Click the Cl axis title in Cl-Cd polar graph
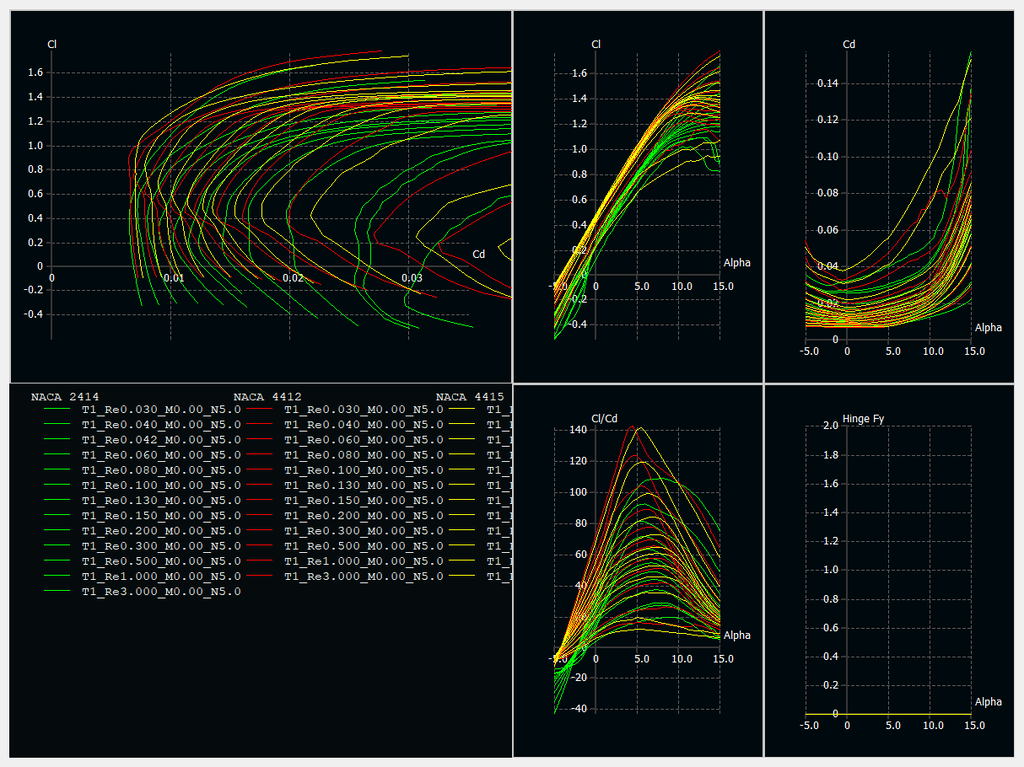The height and width of the screenshot is (767, 1024). (52, 44)
